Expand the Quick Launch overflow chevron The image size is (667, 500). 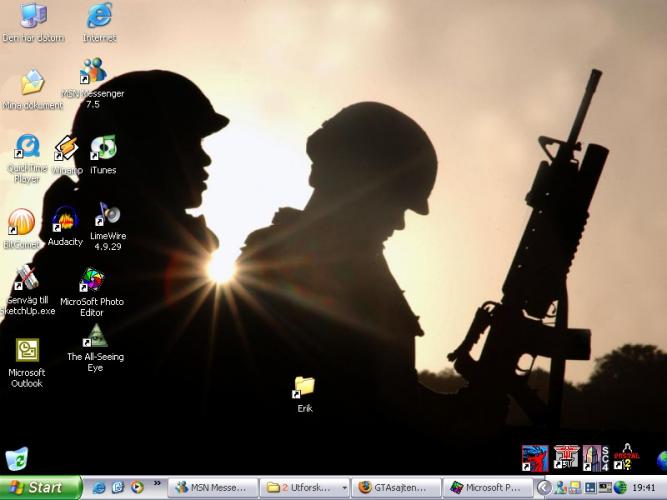click(x=157, y=485)
